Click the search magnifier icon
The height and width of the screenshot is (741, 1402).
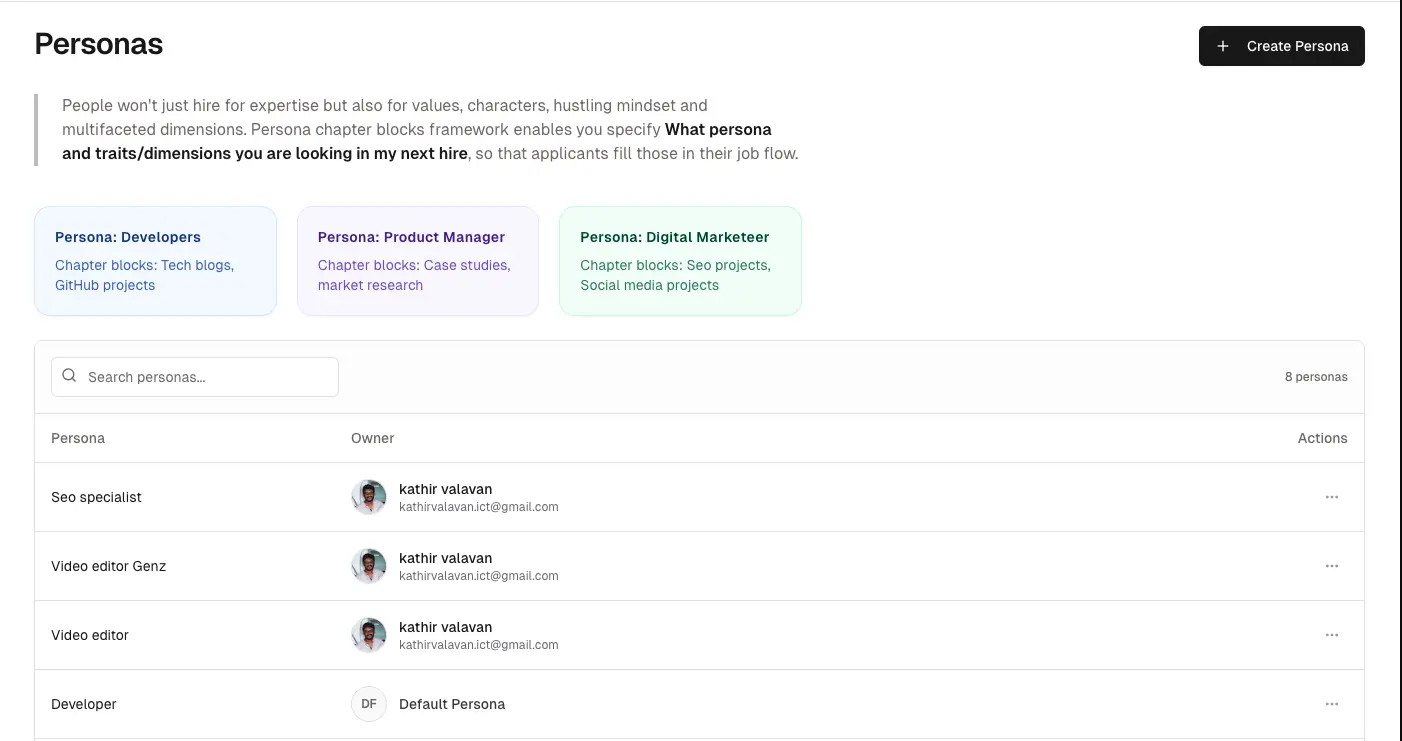point(69,376)
